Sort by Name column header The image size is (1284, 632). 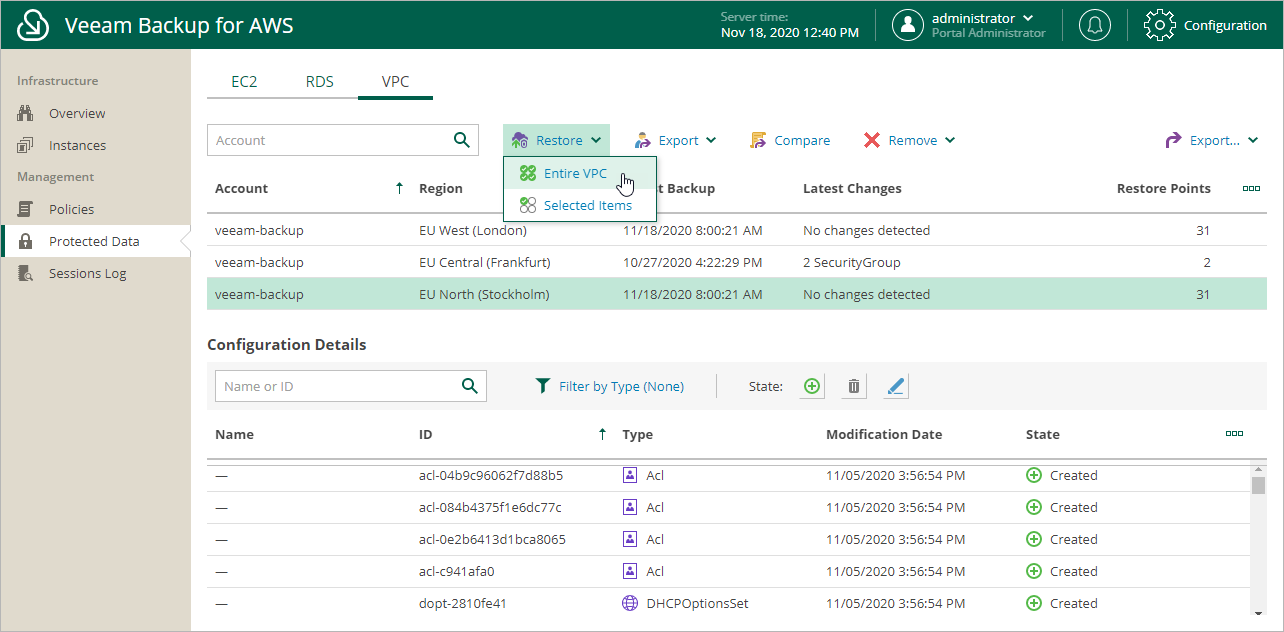pos(234,434)
